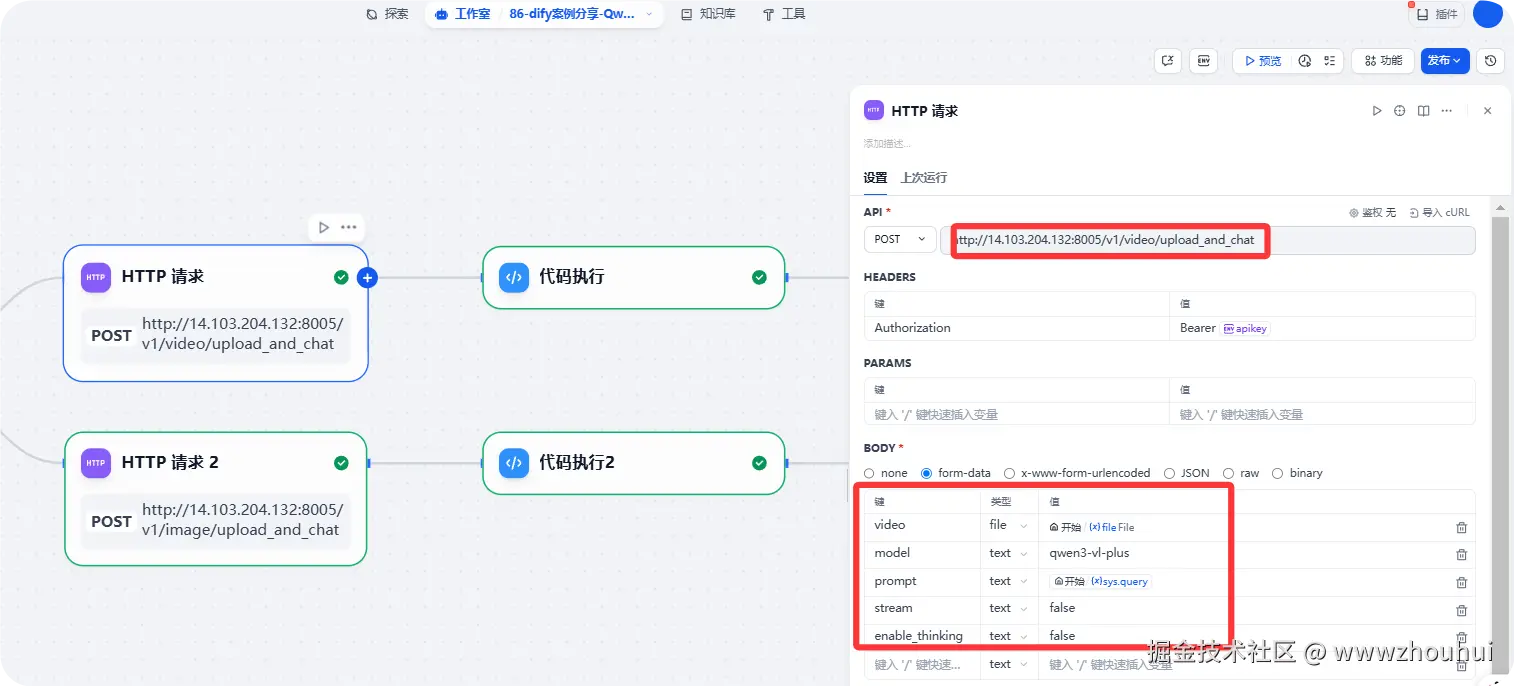
Task: Expand the POST method dropdown
Action: pos(900,240)
